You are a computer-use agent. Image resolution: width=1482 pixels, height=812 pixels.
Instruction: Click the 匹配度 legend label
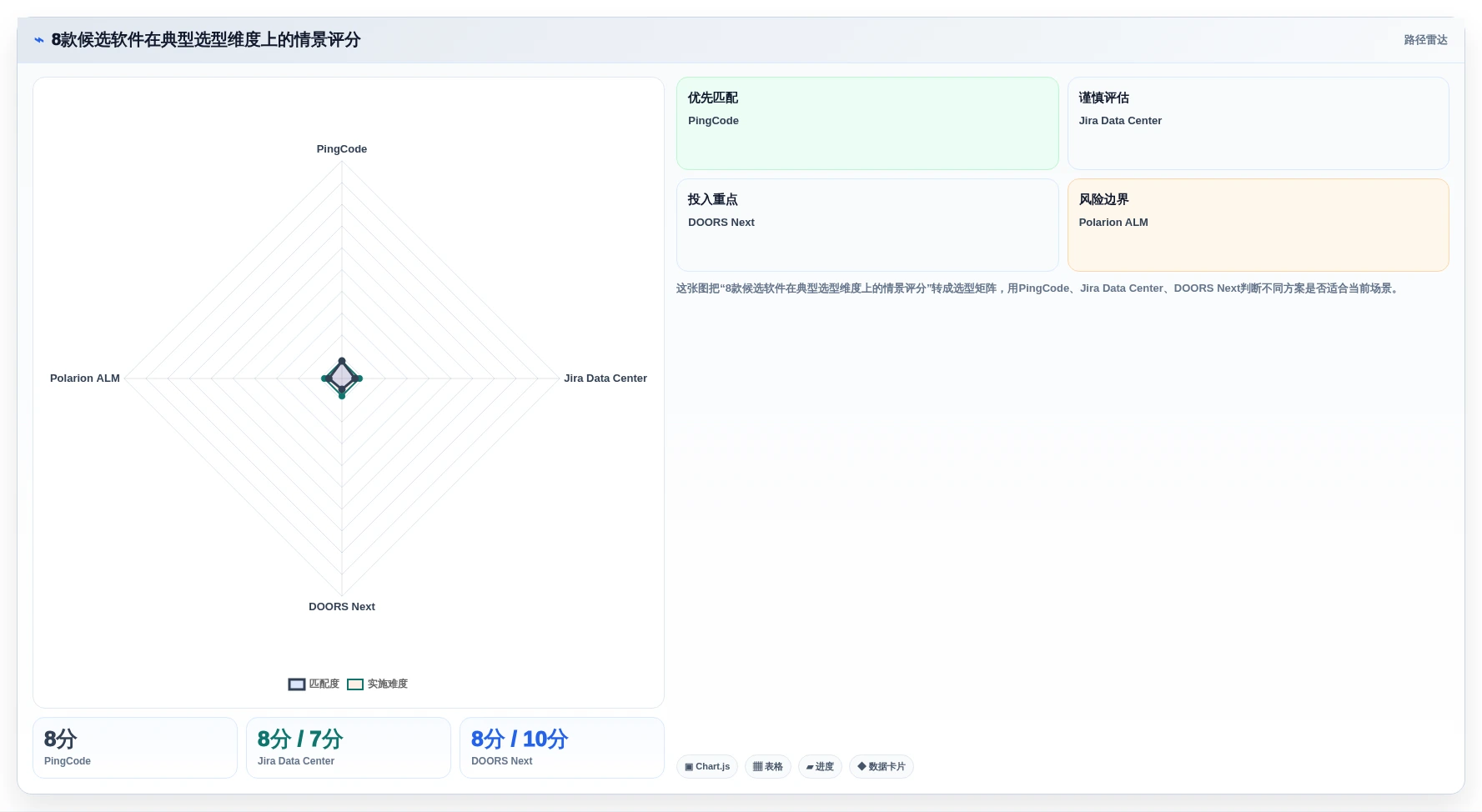click(324, 684)
